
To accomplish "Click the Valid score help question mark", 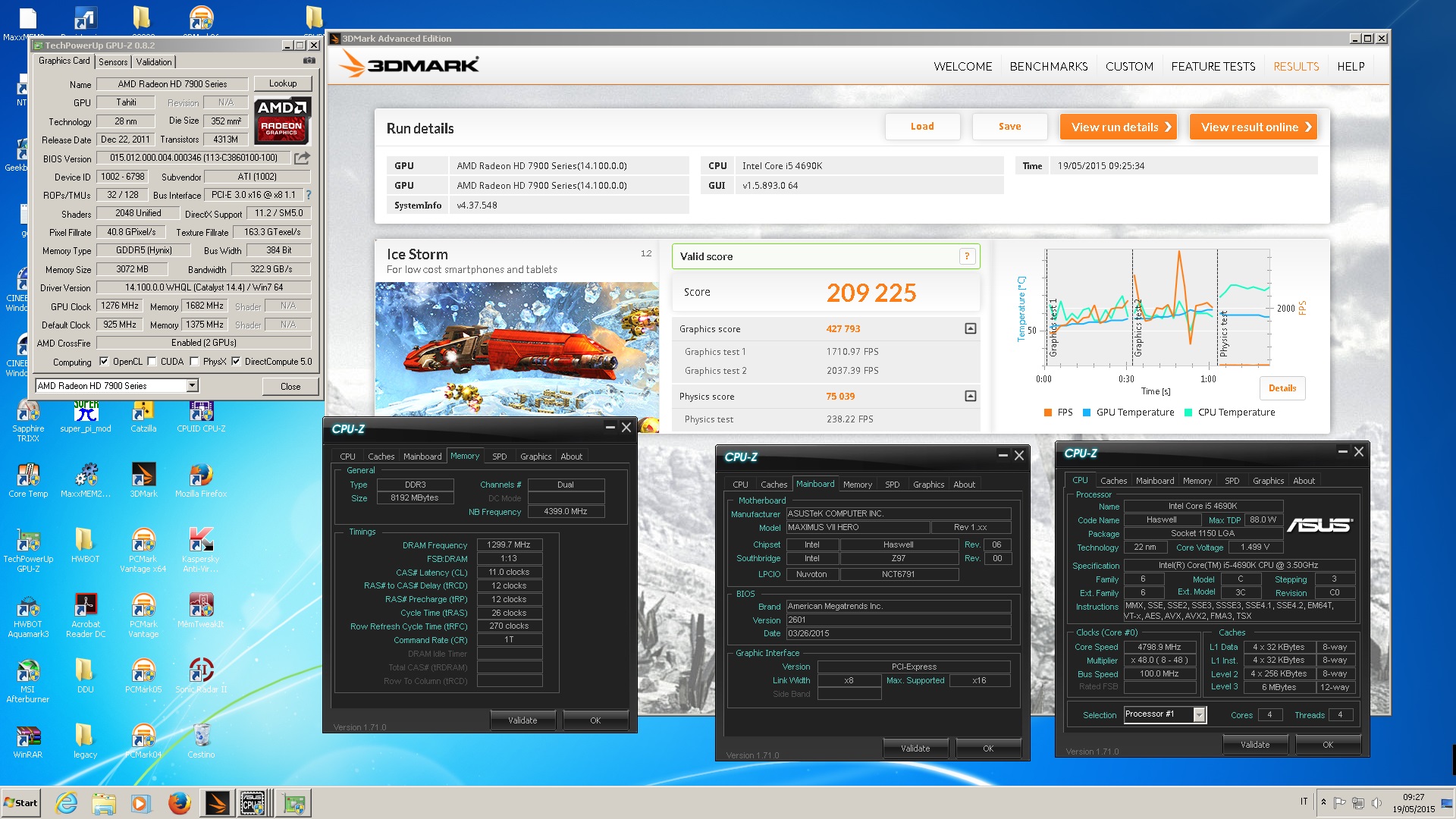I will (967, 256).
